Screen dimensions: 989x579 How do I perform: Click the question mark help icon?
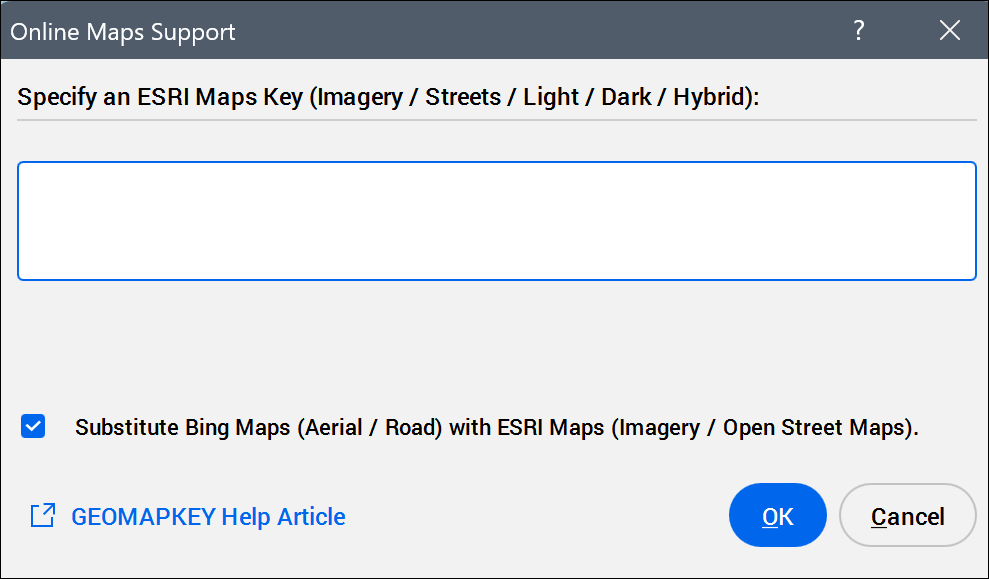pos(858,31)
